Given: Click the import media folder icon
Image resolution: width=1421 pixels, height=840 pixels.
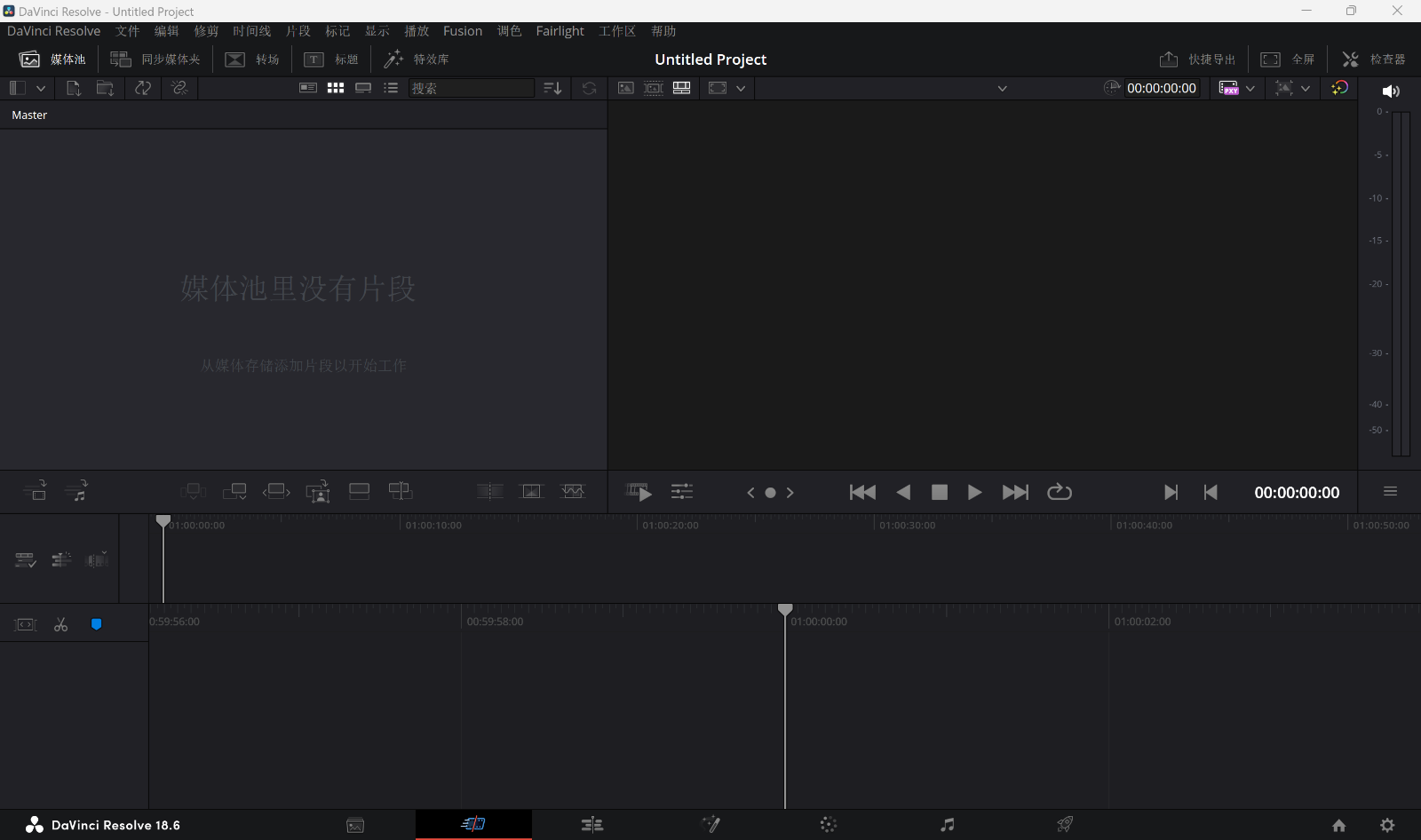Looking at the screenshot, I should tap(105, 88).
